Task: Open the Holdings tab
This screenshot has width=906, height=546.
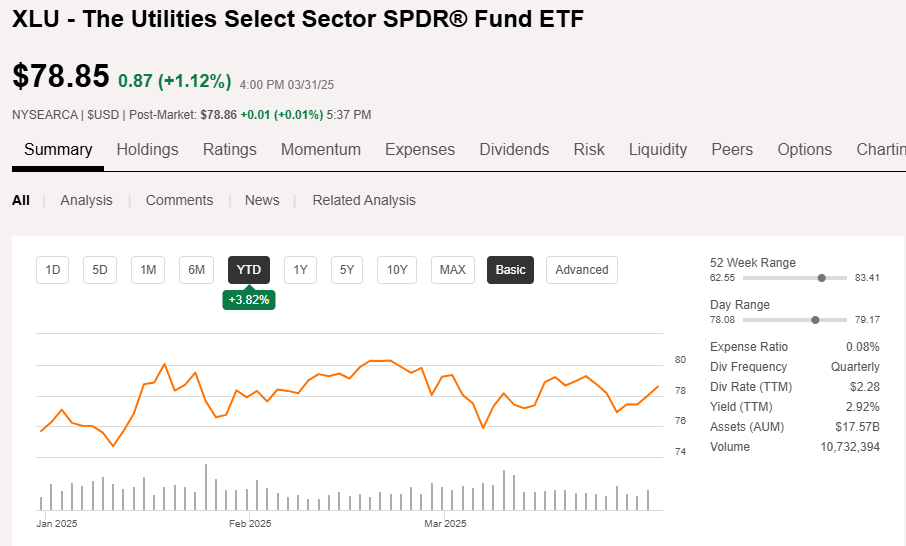Action: tap(147, 150)
